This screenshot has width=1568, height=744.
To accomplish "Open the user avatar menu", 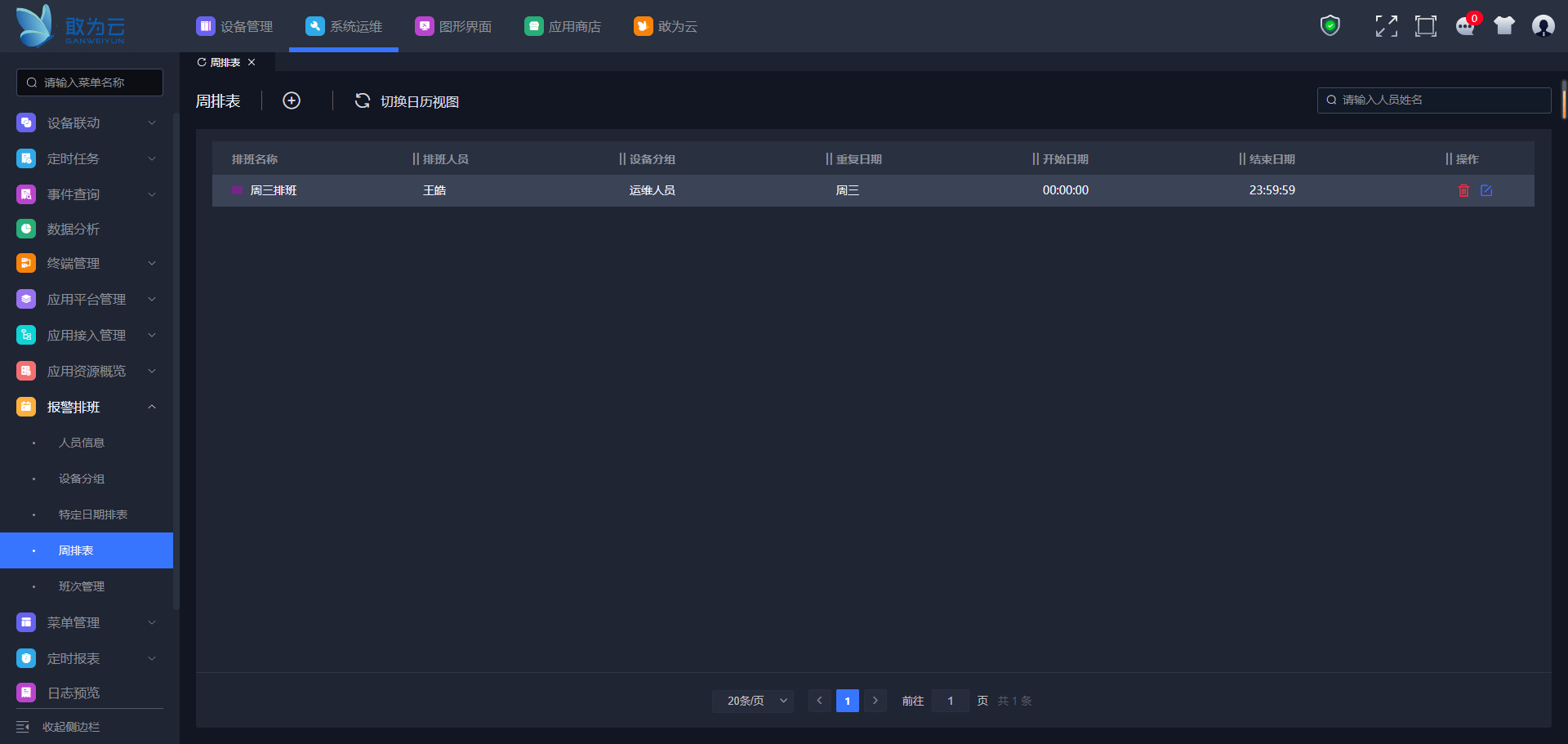I will click(x=1543, y=26).
